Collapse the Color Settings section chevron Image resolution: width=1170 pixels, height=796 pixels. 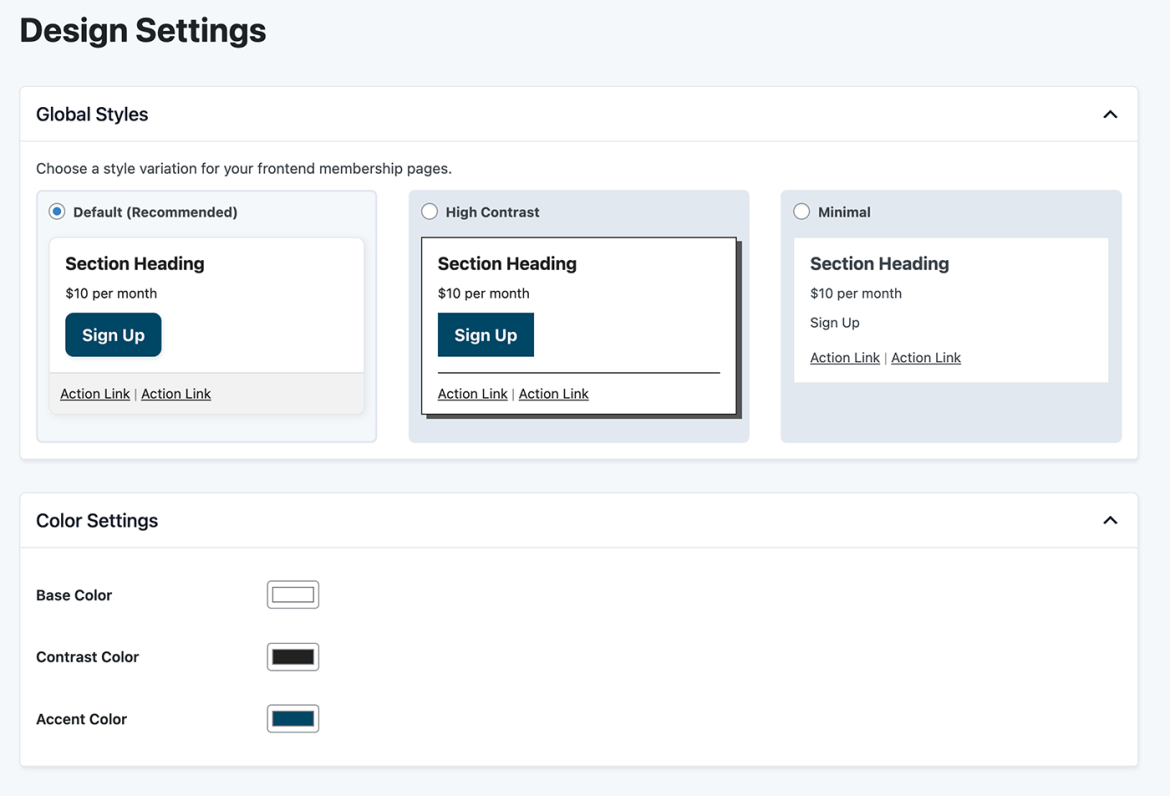[1109, 520]
